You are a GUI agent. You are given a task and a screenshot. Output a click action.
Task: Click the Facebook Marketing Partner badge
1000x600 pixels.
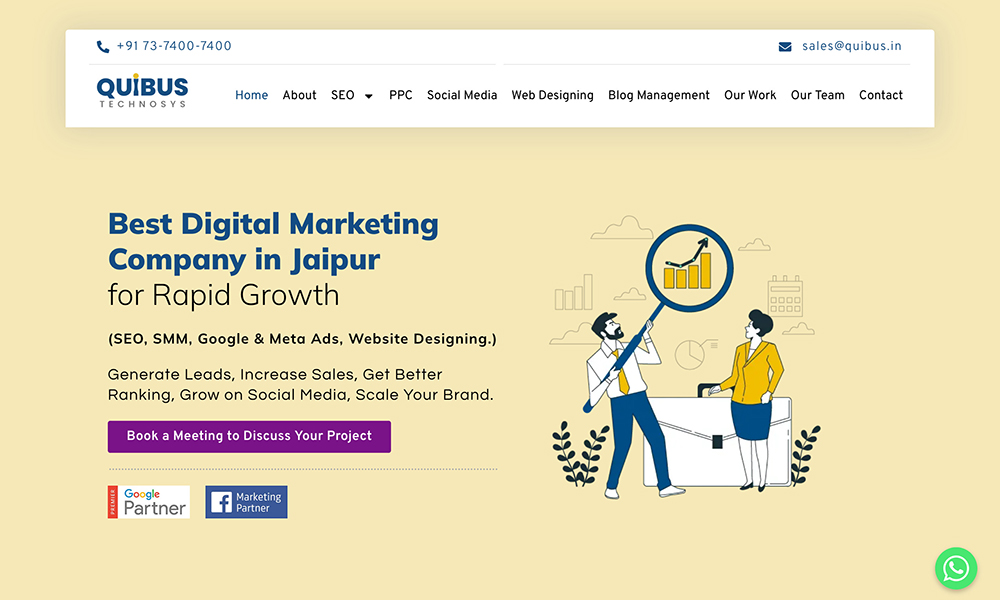coord(246,502)
